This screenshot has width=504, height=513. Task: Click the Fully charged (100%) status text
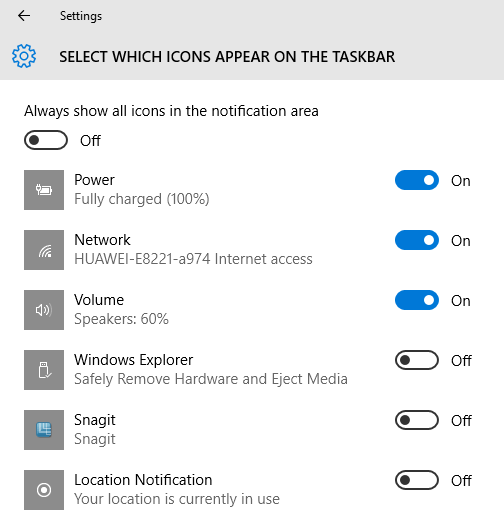coord(142,199)
